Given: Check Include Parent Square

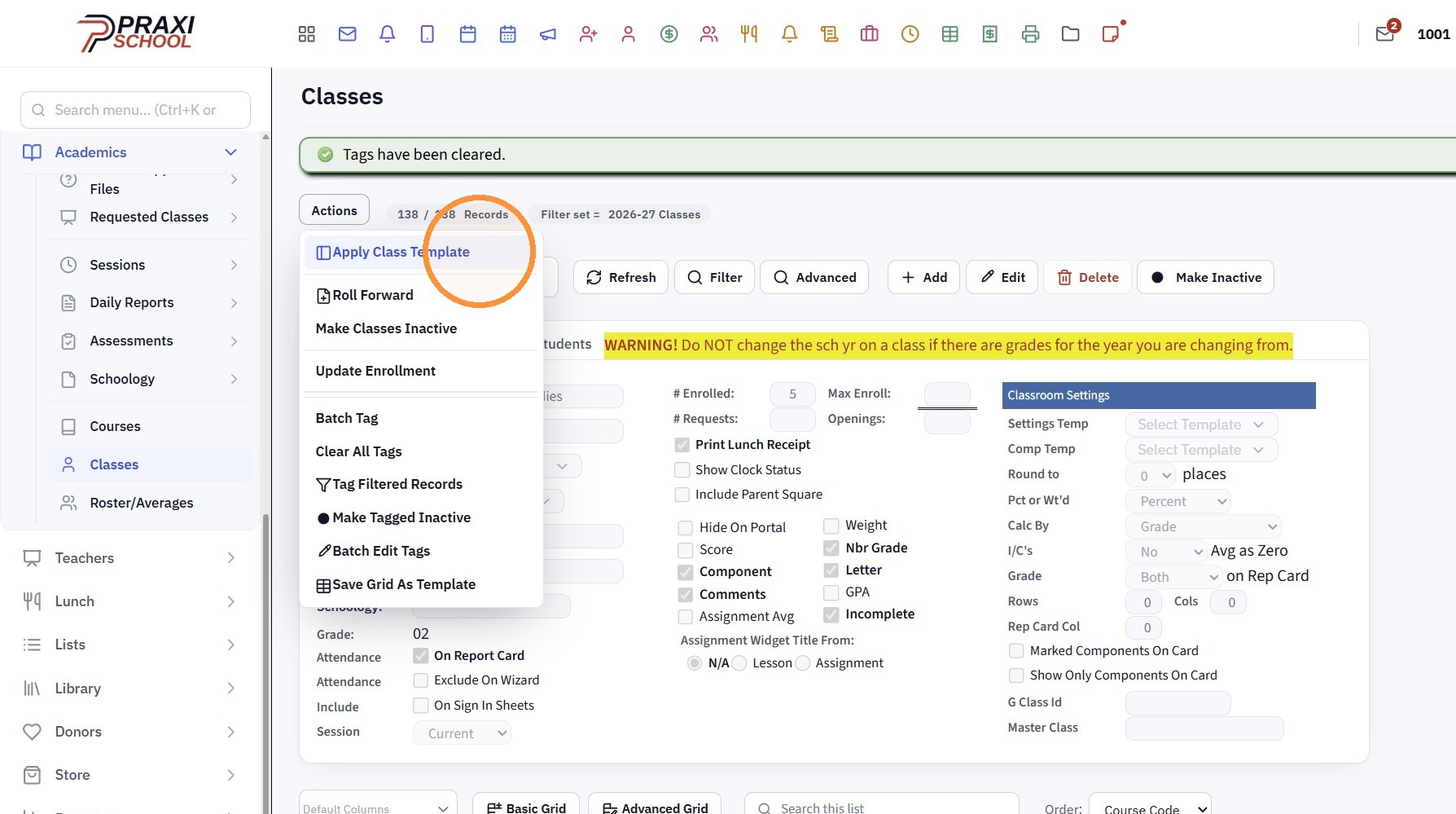Looking at the screenshot, I should (682, 495).
